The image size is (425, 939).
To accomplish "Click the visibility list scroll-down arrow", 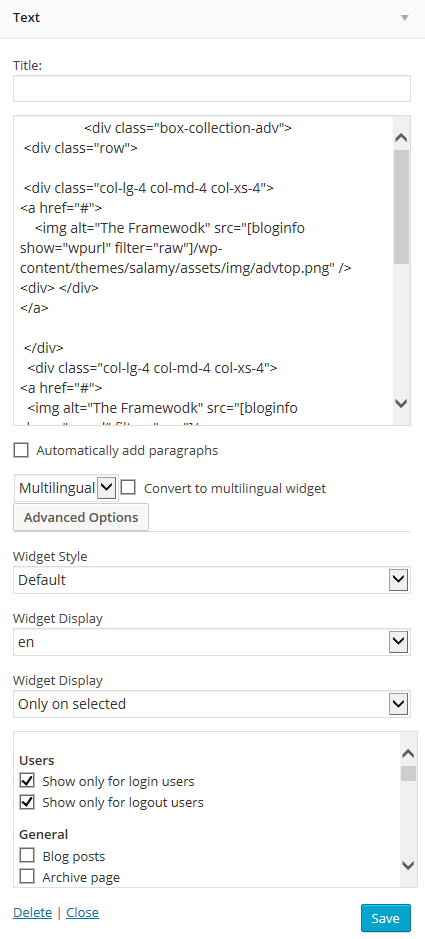I will pyautogui.click(x=408, y=865).
